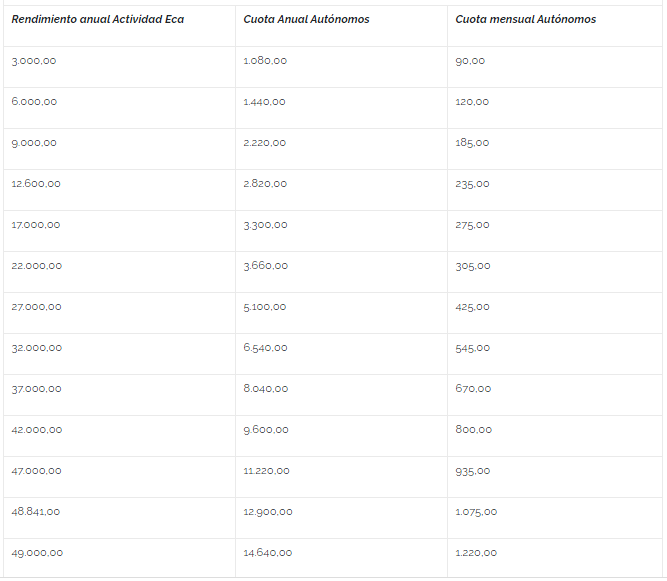Select the Cuota Anual Autónomos column header
The height and width of the screenshot is (581, 667).
tap(306, 20)
